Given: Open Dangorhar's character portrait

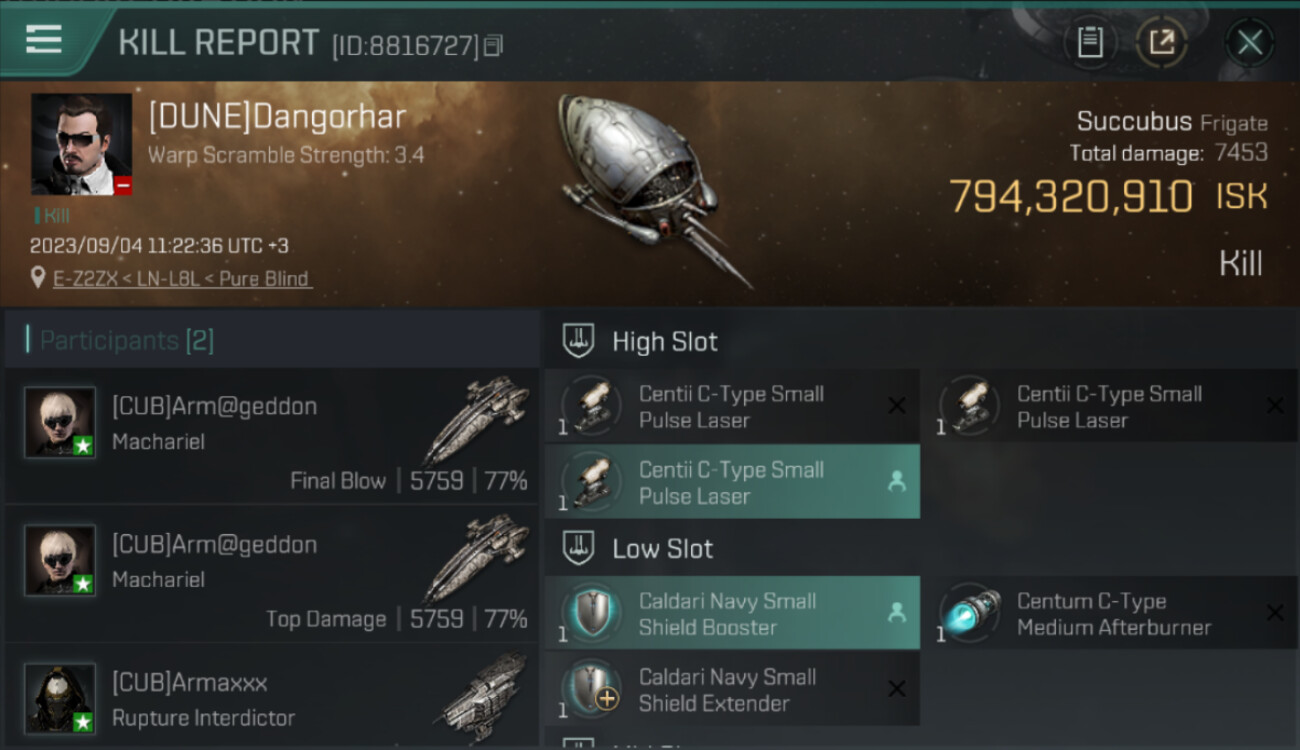Looking at the screenshot, I should pos(81,145).
